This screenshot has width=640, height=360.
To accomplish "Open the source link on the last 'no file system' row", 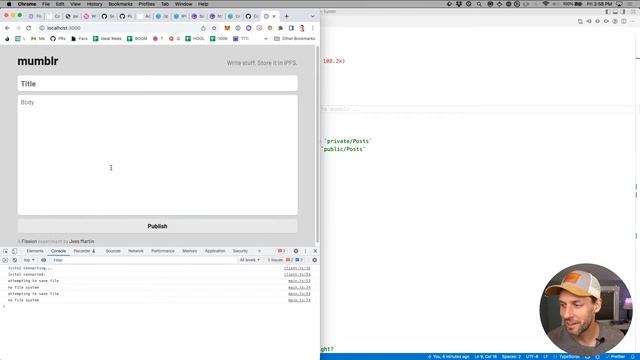I will [299, 300].
